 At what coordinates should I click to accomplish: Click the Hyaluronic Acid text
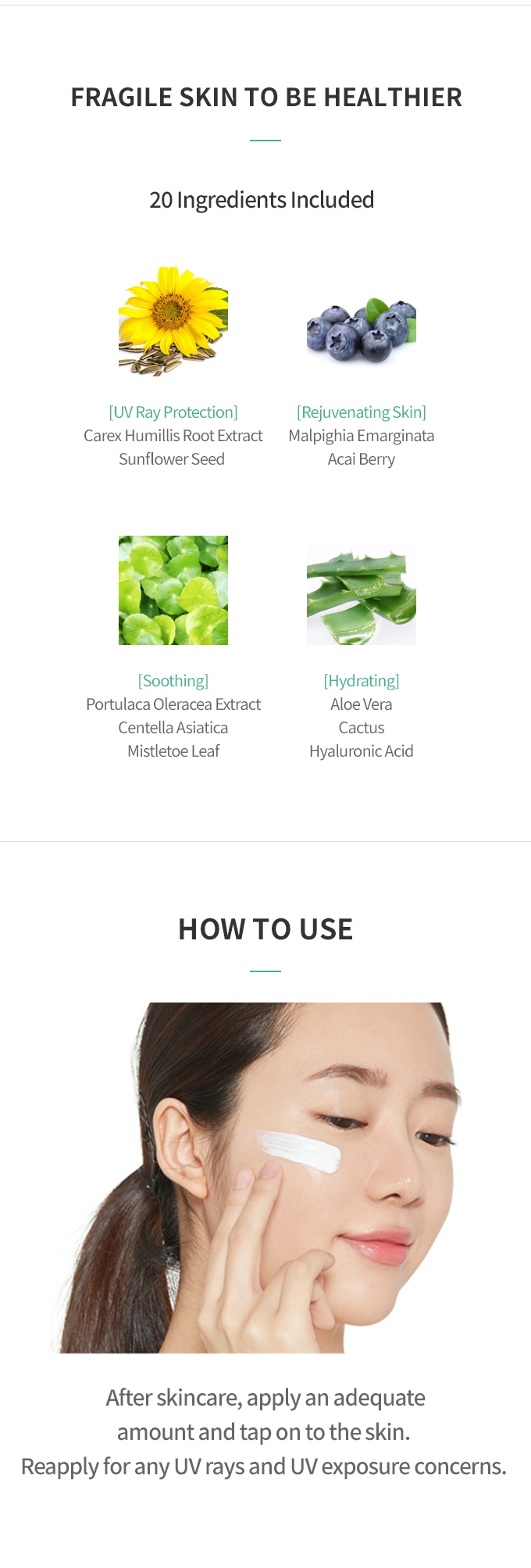(362, 751)
